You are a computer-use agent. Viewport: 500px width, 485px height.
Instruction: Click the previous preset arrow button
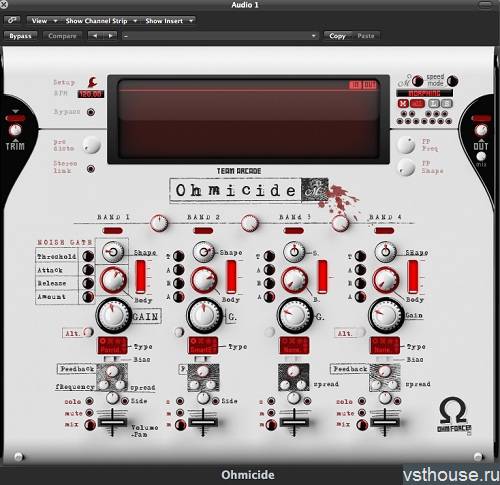tap(95, 36)
